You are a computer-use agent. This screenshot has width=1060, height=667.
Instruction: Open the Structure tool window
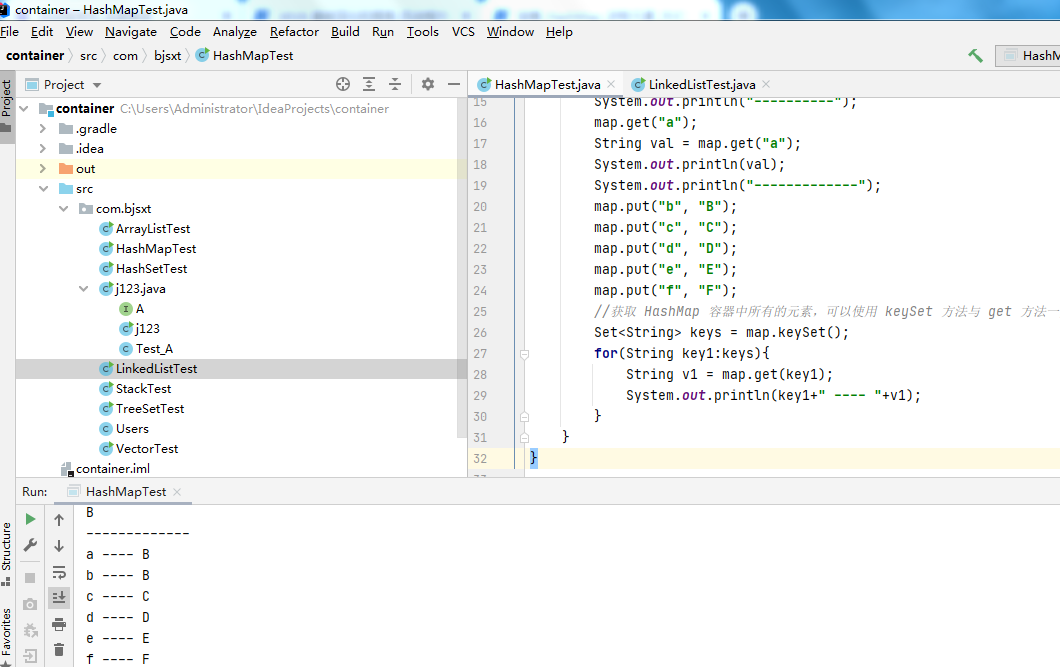[7, 554]
